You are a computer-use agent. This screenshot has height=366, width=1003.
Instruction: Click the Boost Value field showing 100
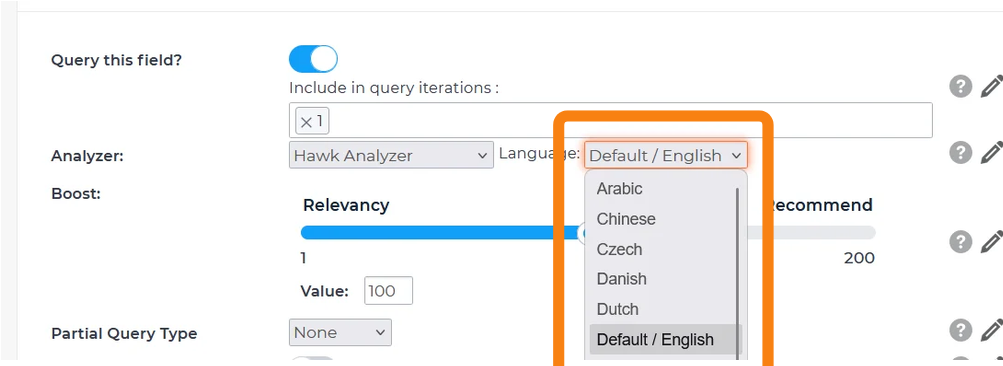tap(388, 291)
